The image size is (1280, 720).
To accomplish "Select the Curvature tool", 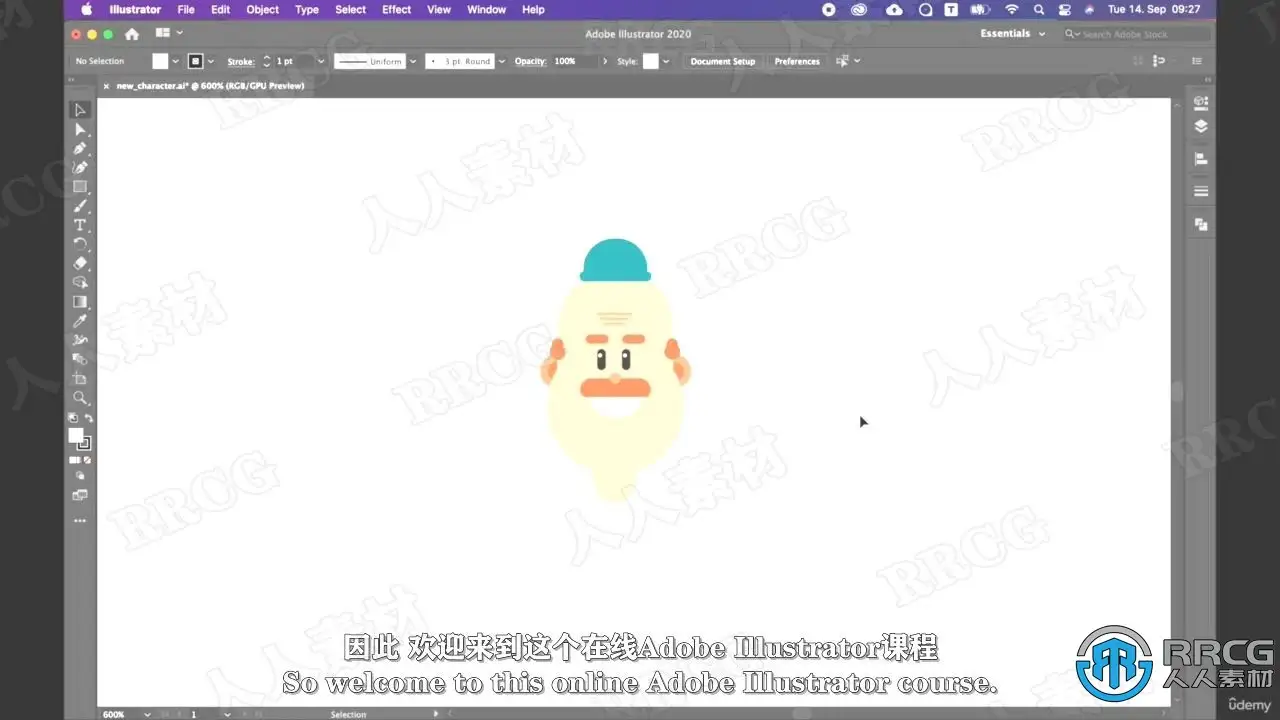I will (80, 167).
